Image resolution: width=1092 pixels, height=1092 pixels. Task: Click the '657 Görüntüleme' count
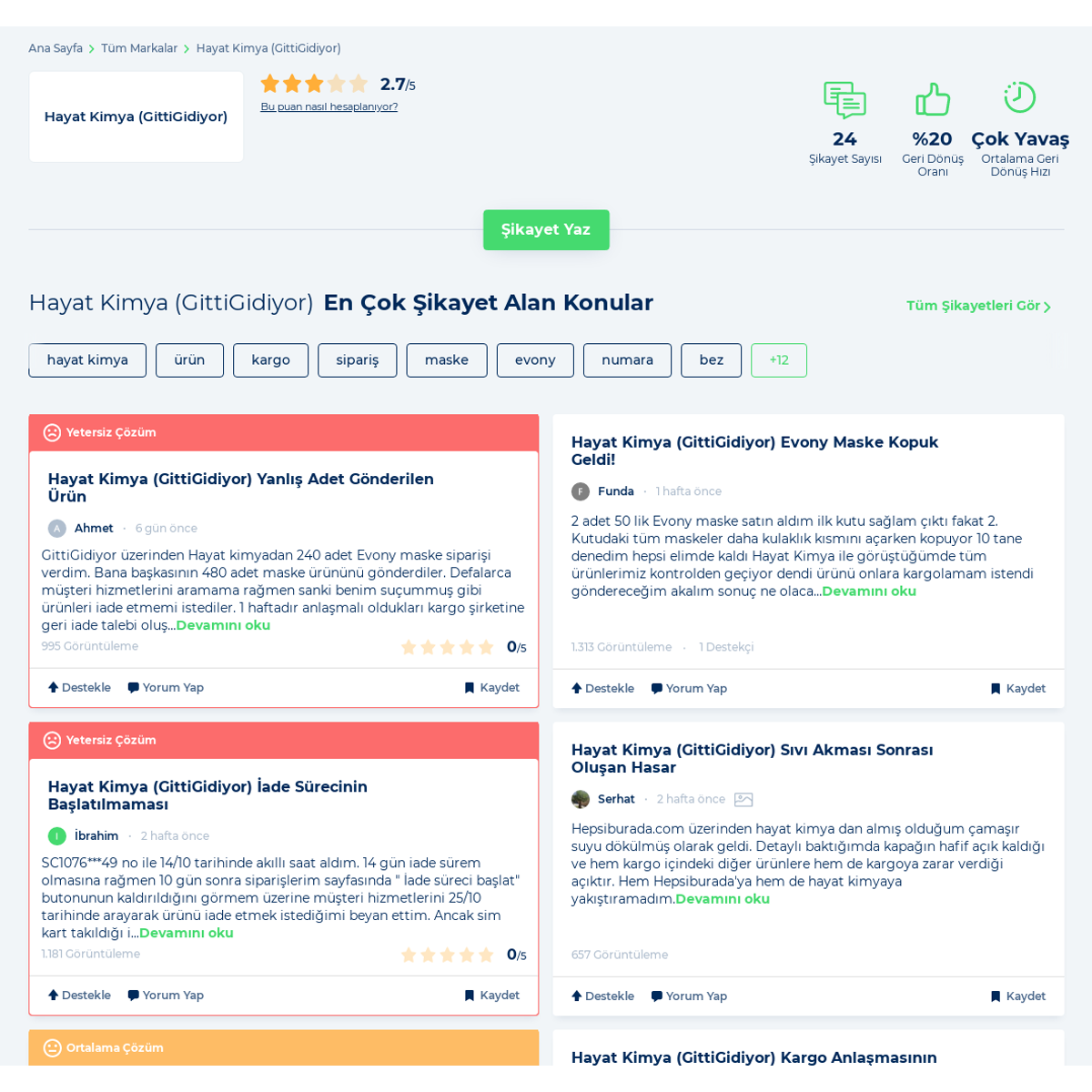pyautogui.click(x=620, y=955)
